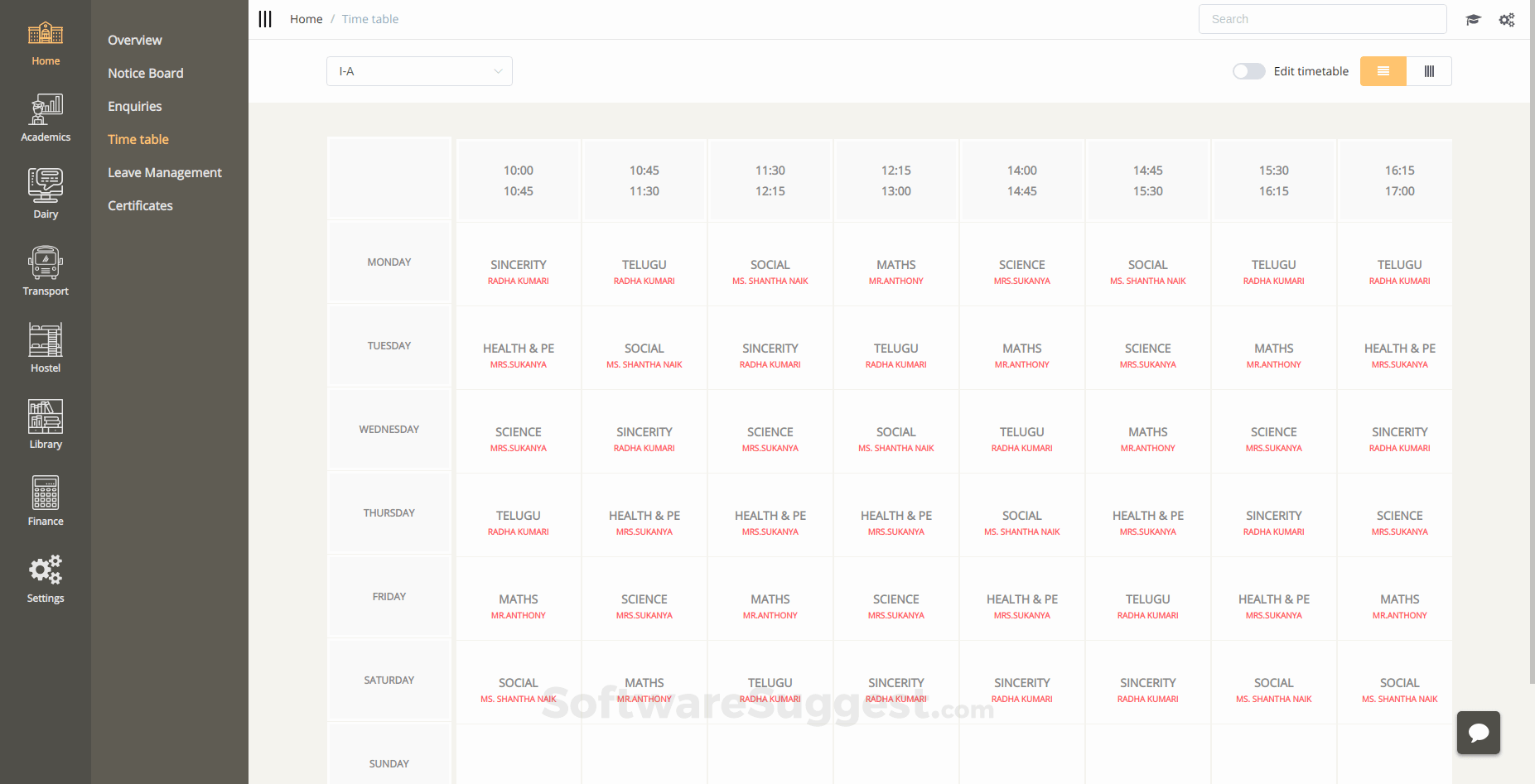
Task: Open Wednesday 12:15 SOCIAL period
Action: coord(896,432)
